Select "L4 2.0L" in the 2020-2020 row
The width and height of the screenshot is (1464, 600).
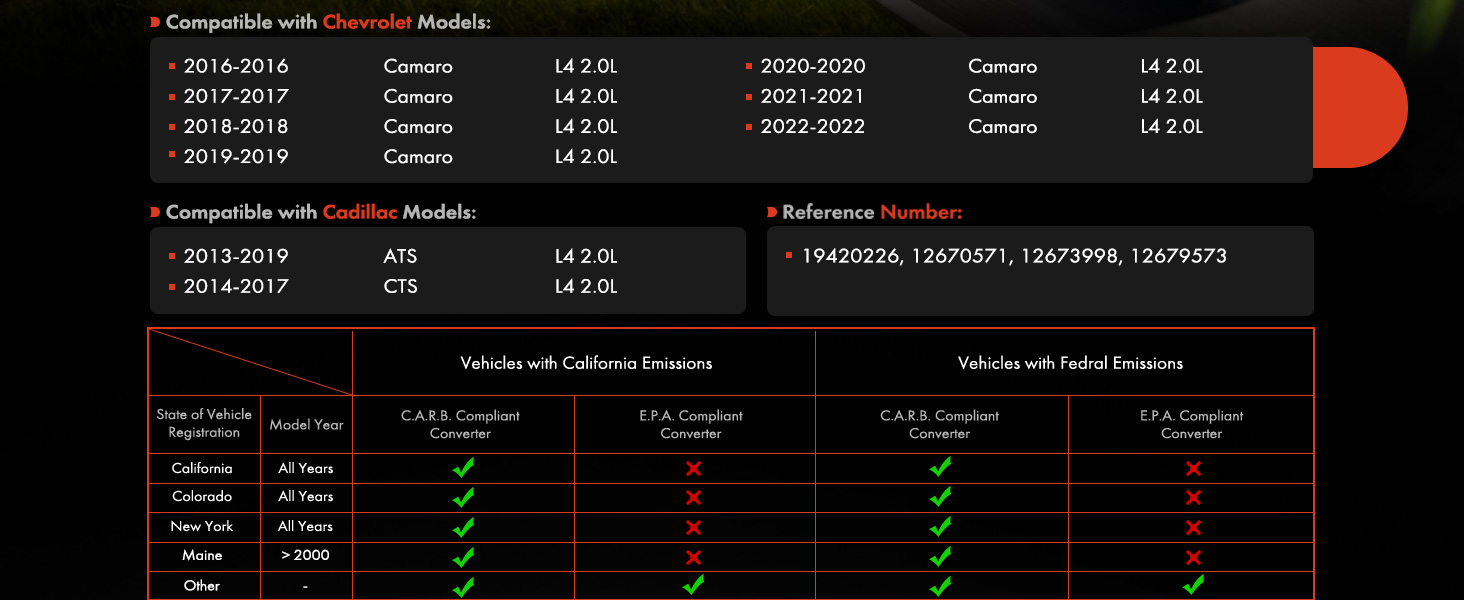[1172, 66]
